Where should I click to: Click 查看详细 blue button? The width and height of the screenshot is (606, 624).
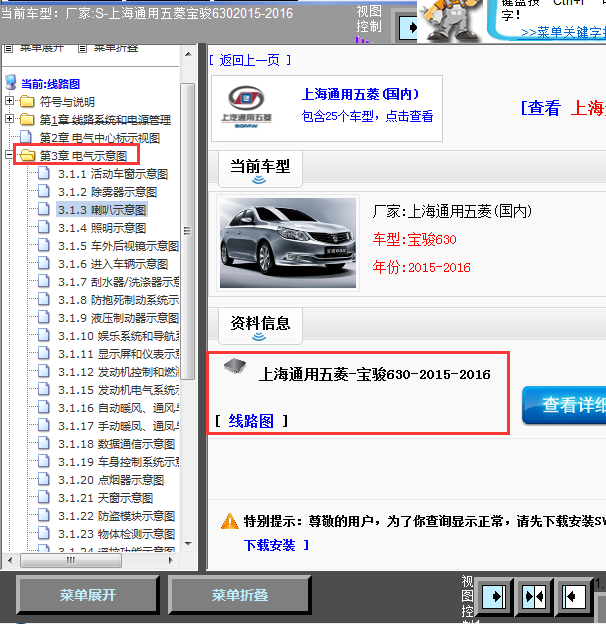pyautogui.click(x=565, y=405)
